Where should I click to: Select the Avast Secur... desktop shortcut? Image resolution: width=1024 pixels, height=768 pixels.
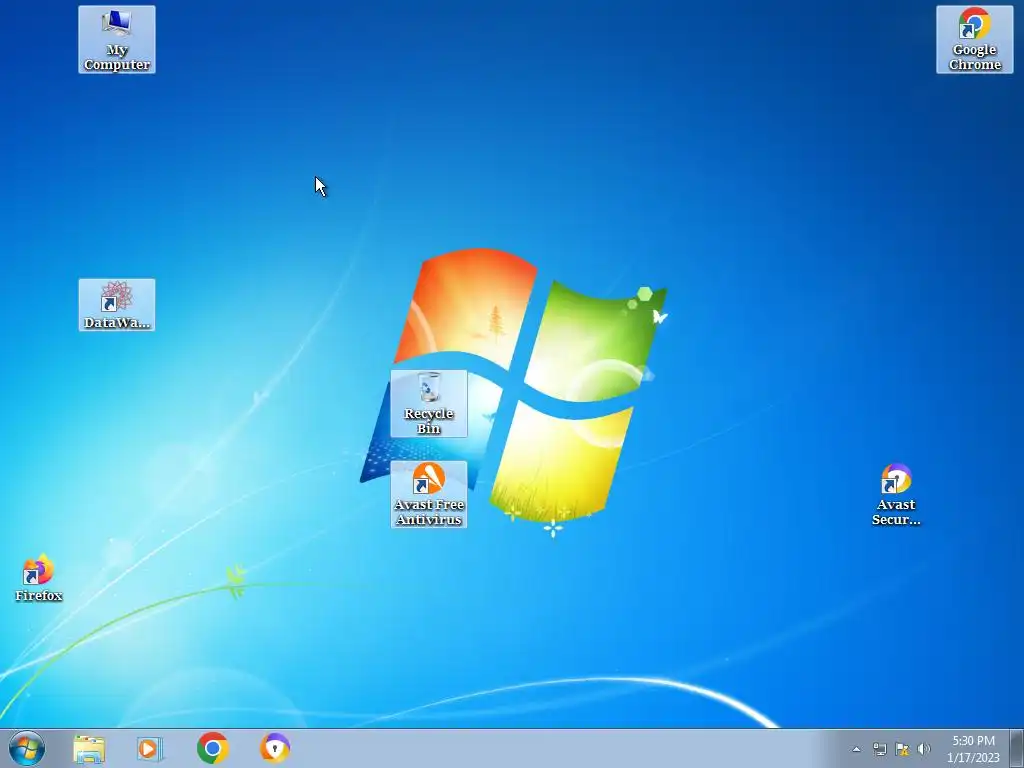pos(896,494)
